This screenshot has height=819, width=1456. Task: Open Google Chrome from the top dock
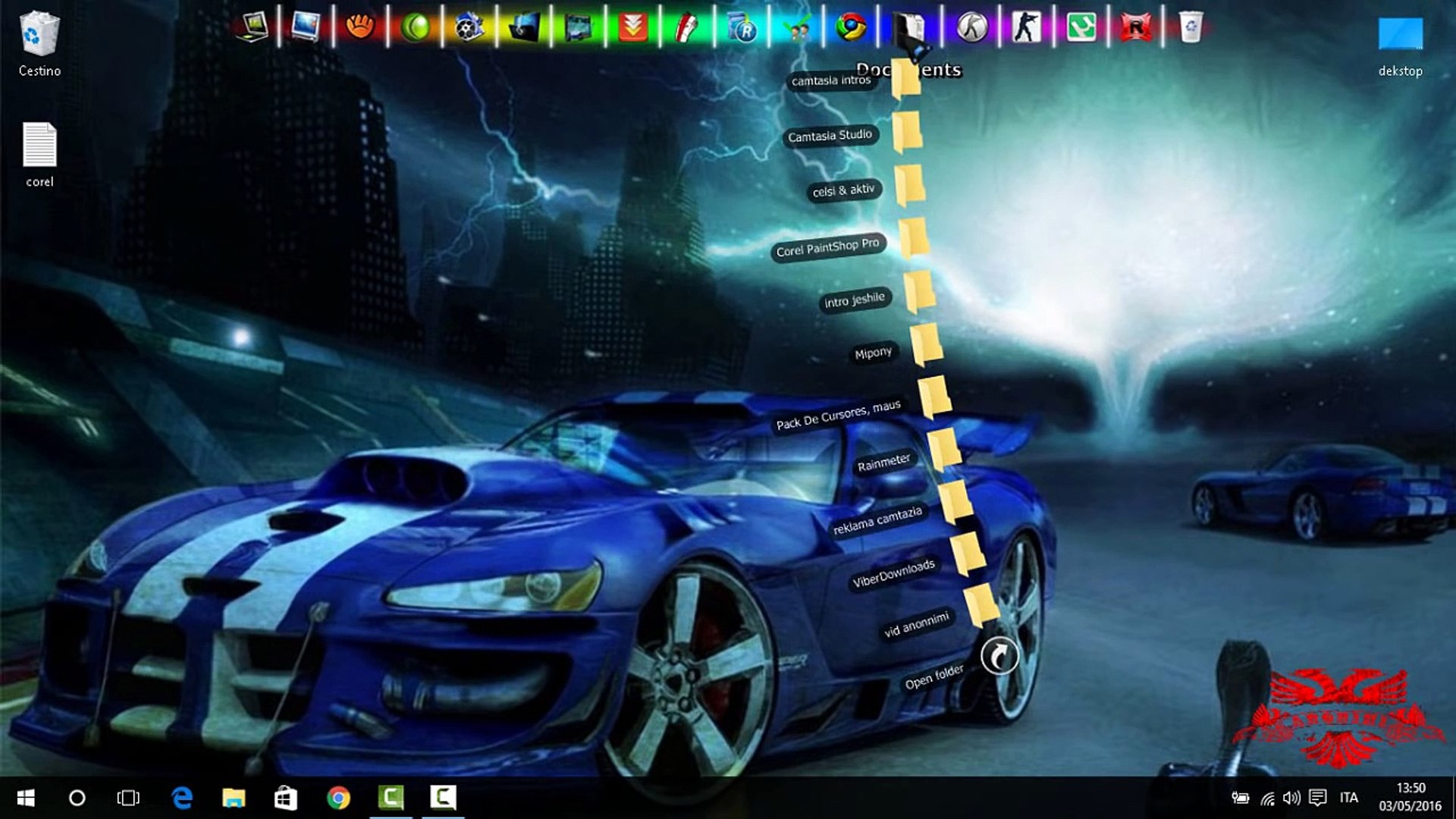[851, 28]
